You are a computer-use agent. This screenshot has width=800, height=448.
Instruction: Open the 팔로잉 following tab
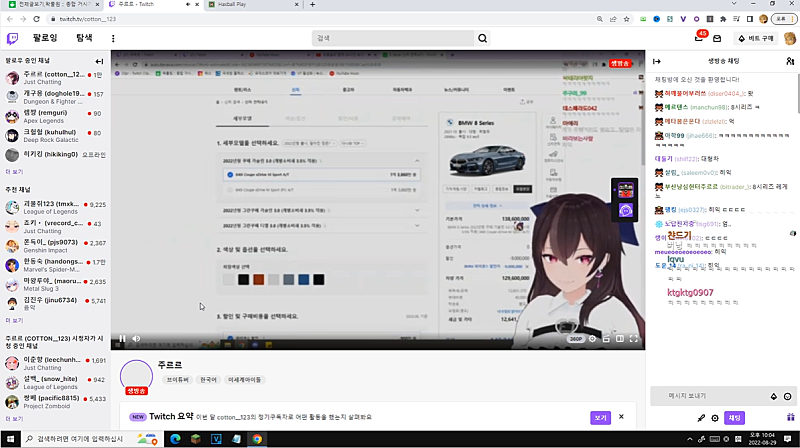pyautogui.click(x=45, y=38)
